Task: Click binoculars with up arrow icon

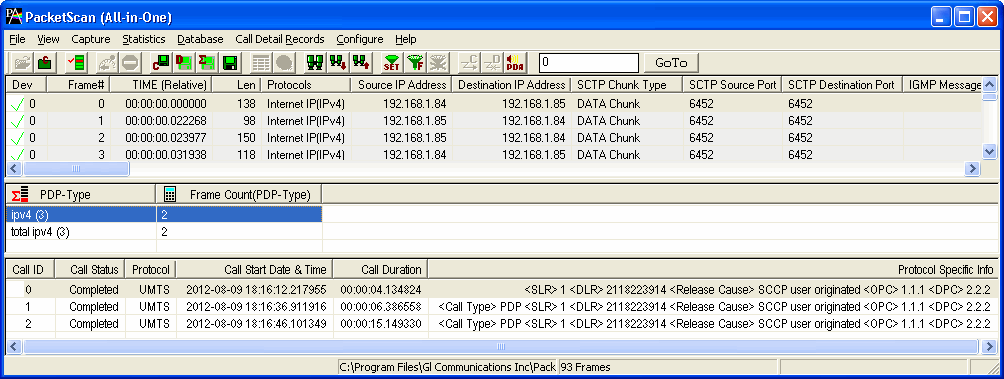Action: tap(361, 63)
